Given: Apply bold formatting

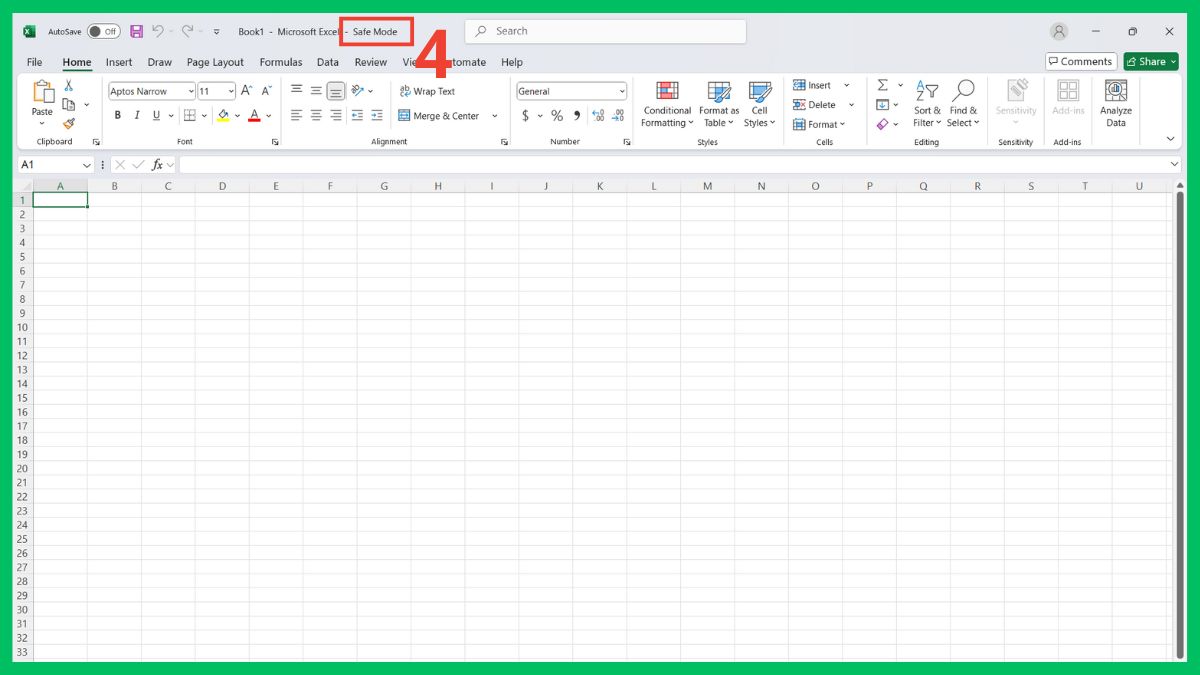Looking at the screenshot, I should tap(117, 115).
